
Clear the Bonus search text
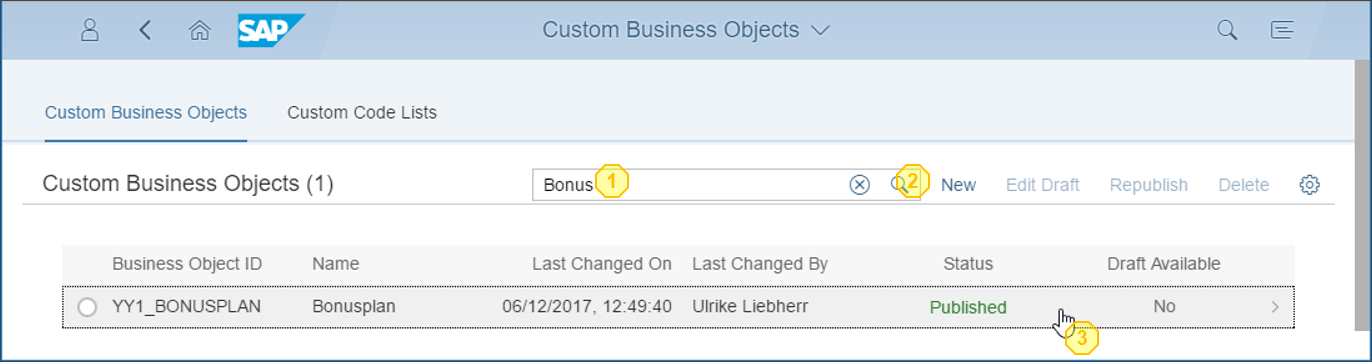pos(859,185)
